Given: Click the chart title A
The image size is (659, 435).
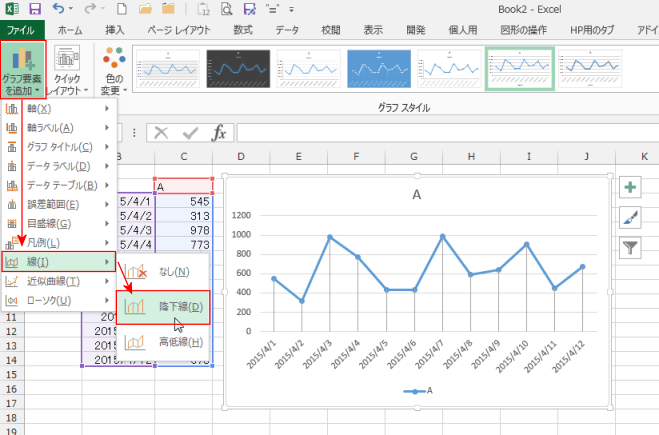Looking at the screenshot, I should click(417, 196).
